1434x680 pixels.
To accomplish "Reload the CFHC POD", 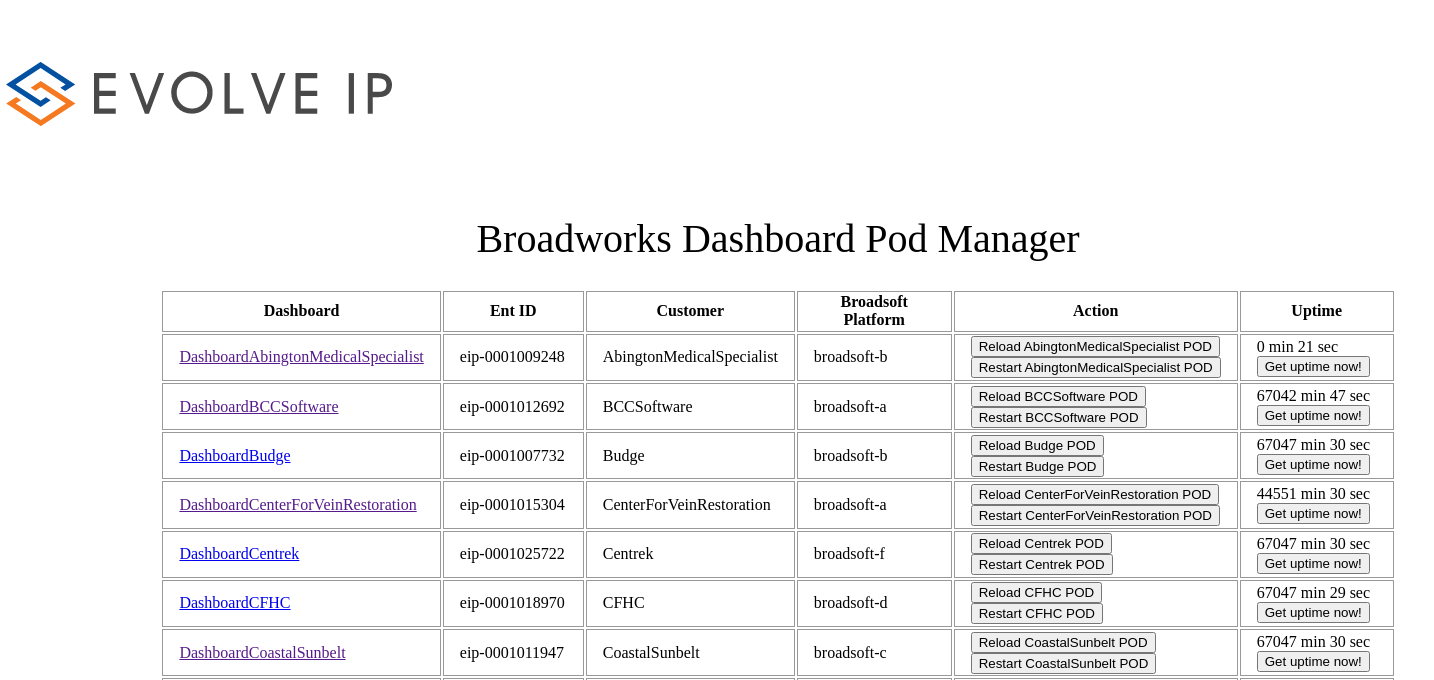I will tap(1036, 593).
